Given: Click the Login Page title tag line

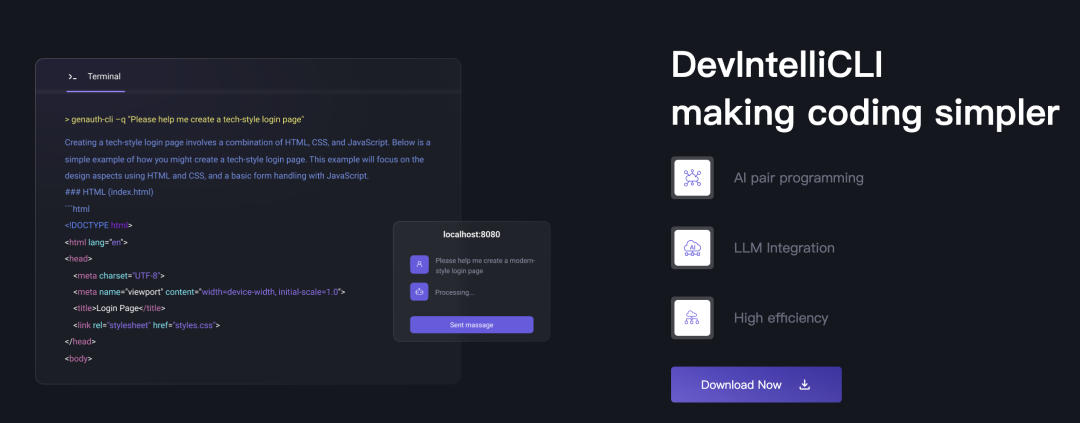Looking at the screenshot, I should click(x=119, y=309).
